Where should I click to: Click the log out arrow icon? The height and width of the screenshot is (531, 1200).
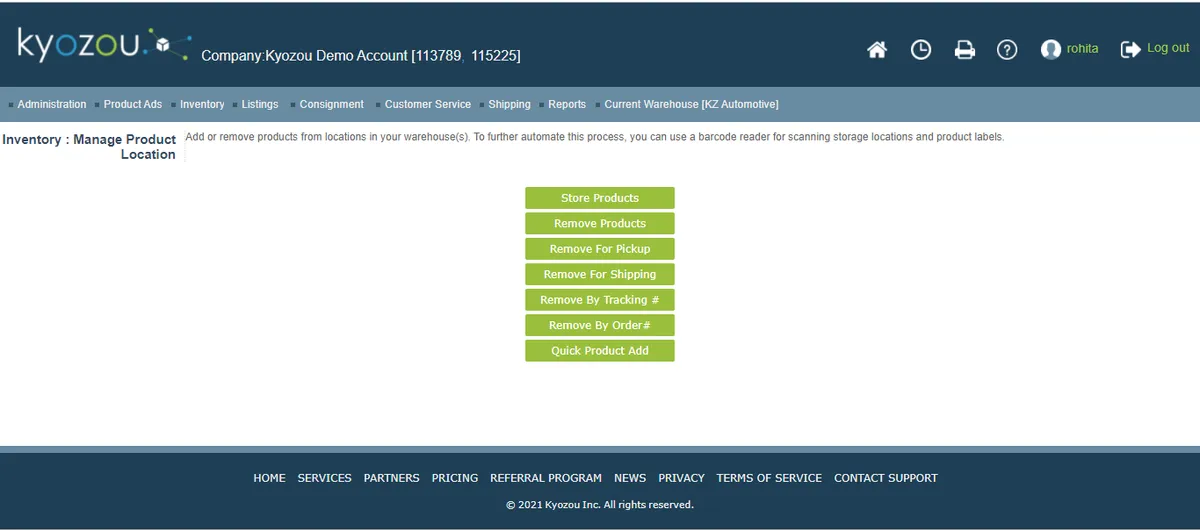coord(1131,49)
